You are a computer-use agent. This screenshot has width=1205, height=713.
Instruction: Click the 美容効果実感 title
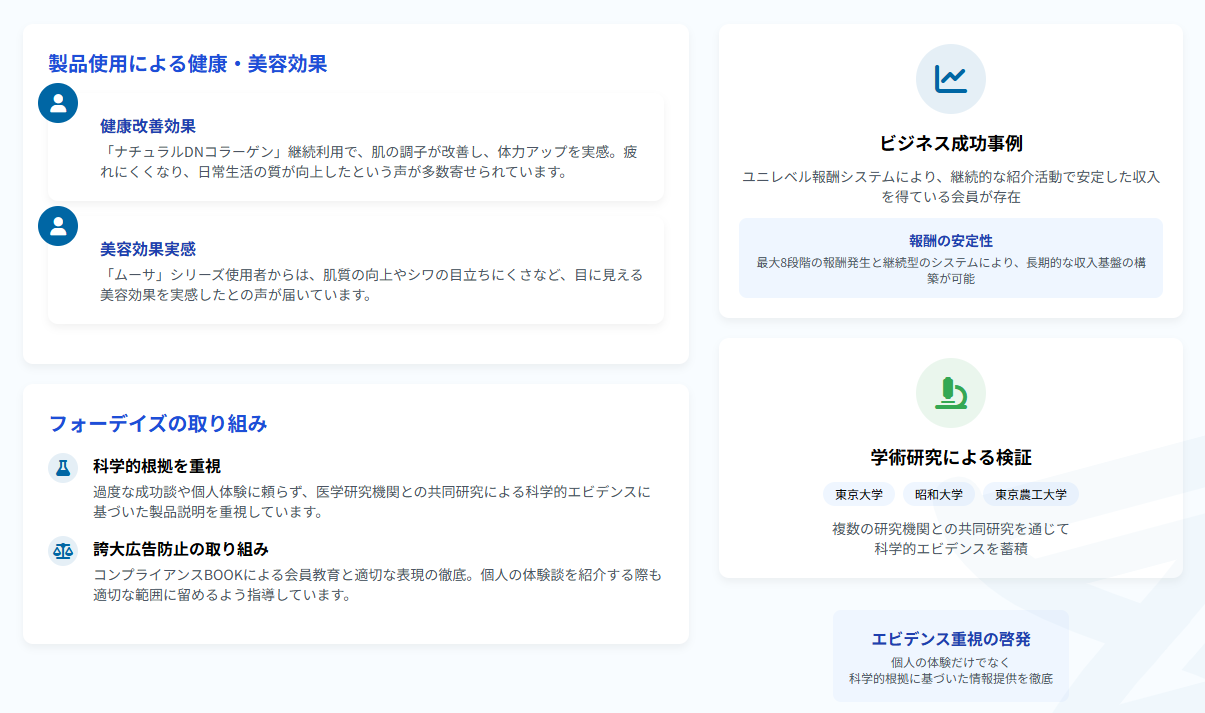point(148,249)
